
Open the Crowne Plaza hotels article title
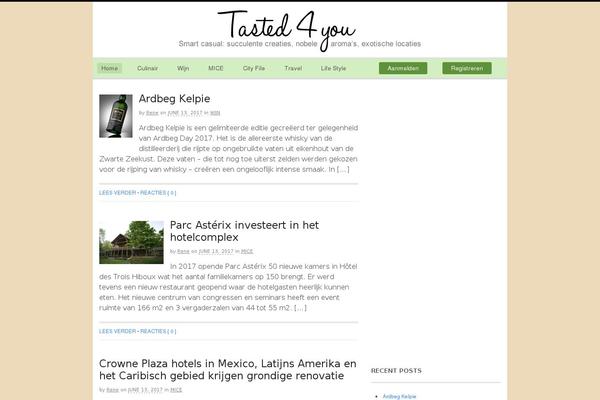(x=228, y=369)
